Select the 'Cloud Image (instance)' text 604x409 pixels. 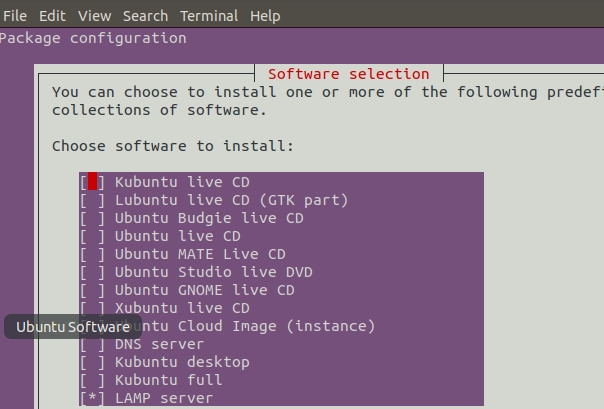[x=277, y=326]
